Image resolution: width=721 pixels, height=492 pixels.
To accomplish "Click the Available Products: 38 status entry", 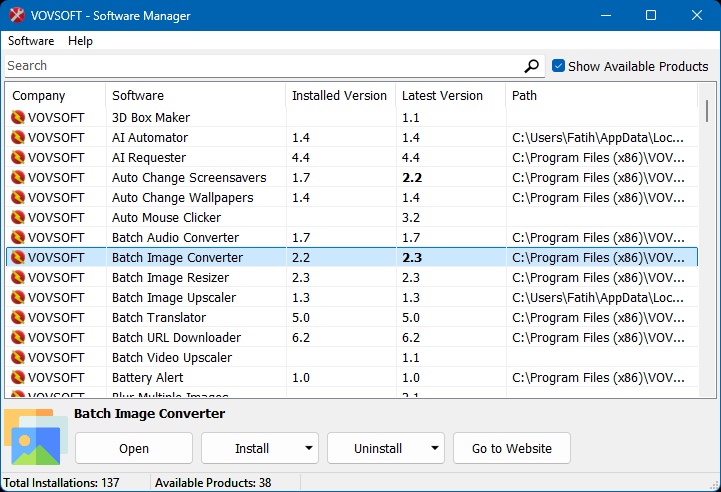I will point(213,483).
